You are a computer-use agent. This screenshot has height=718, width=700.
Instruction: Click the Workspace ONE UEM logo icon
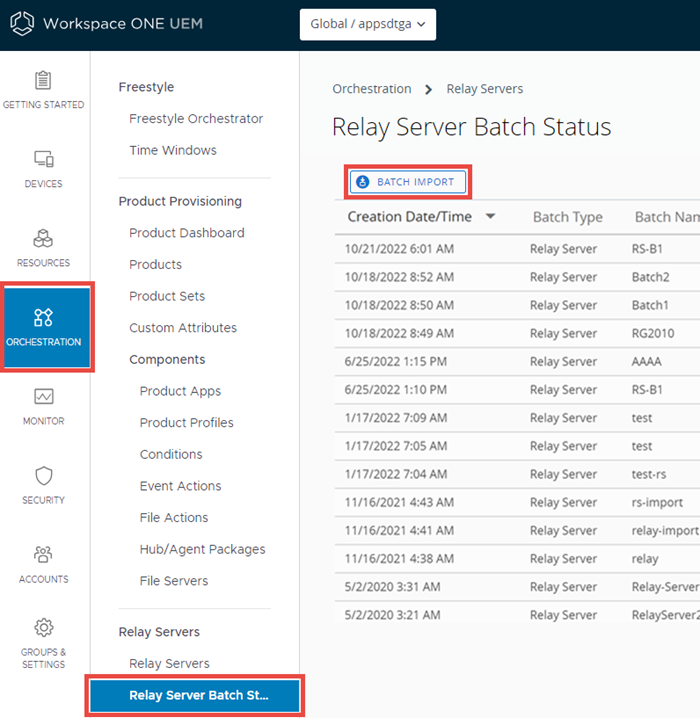(22, 23)
